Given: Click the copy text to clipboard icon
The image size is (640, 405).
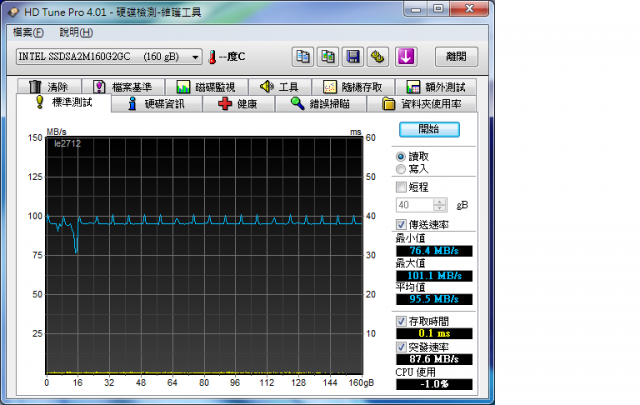Looking at the screenshot, I should (302, 57).
